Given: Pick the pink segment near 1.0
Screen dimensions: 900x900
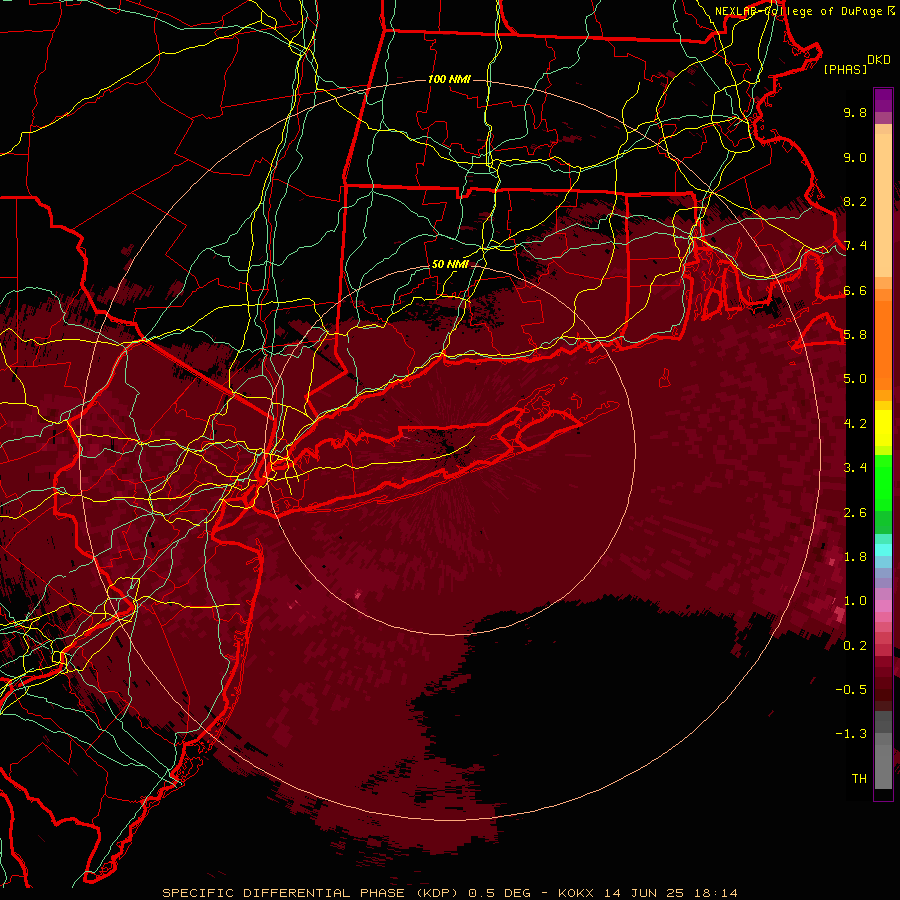Looking at the screenshot, I should pos(883,606).
